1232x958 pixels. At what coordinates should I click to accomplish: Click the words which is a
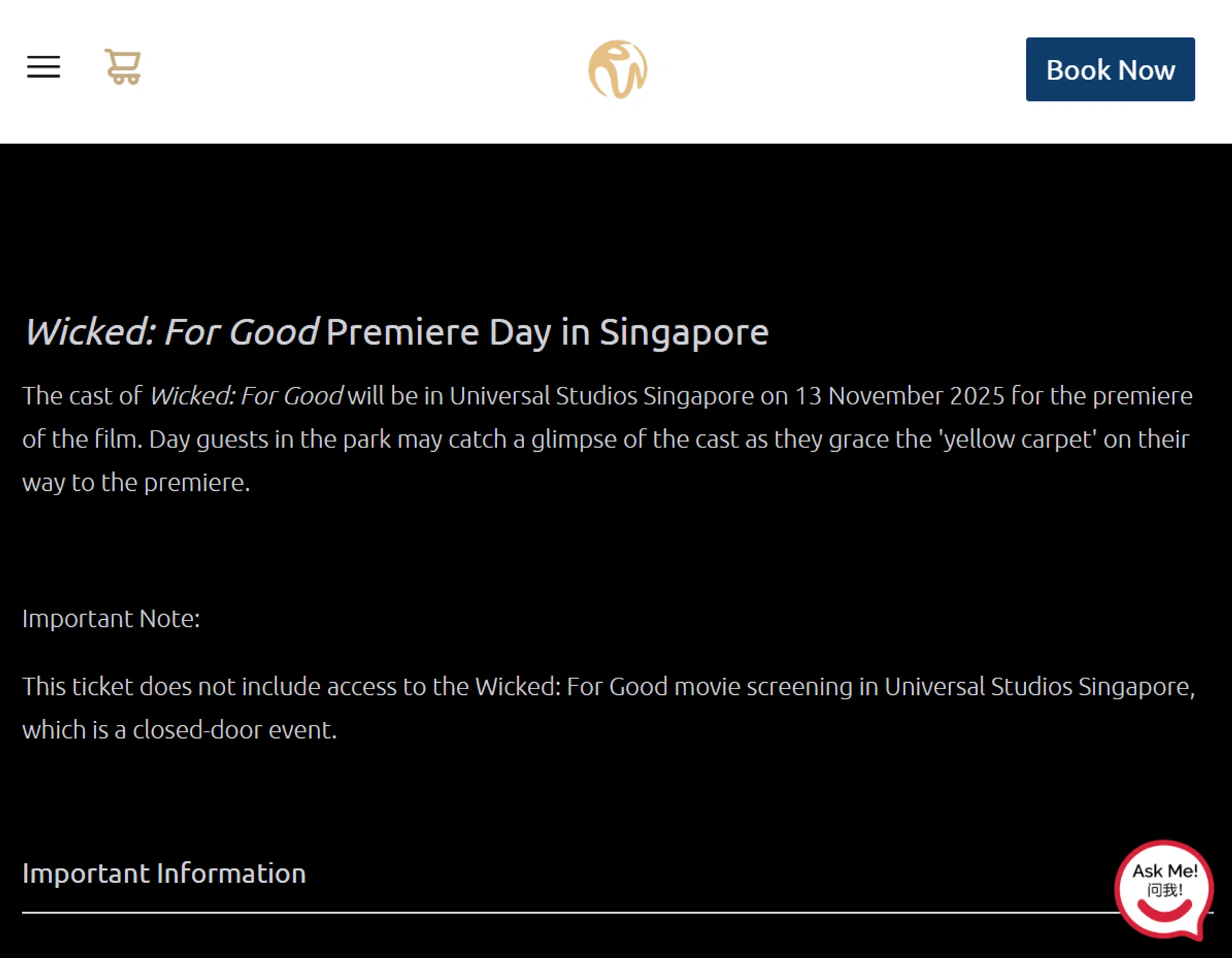(x=74, y=730)
